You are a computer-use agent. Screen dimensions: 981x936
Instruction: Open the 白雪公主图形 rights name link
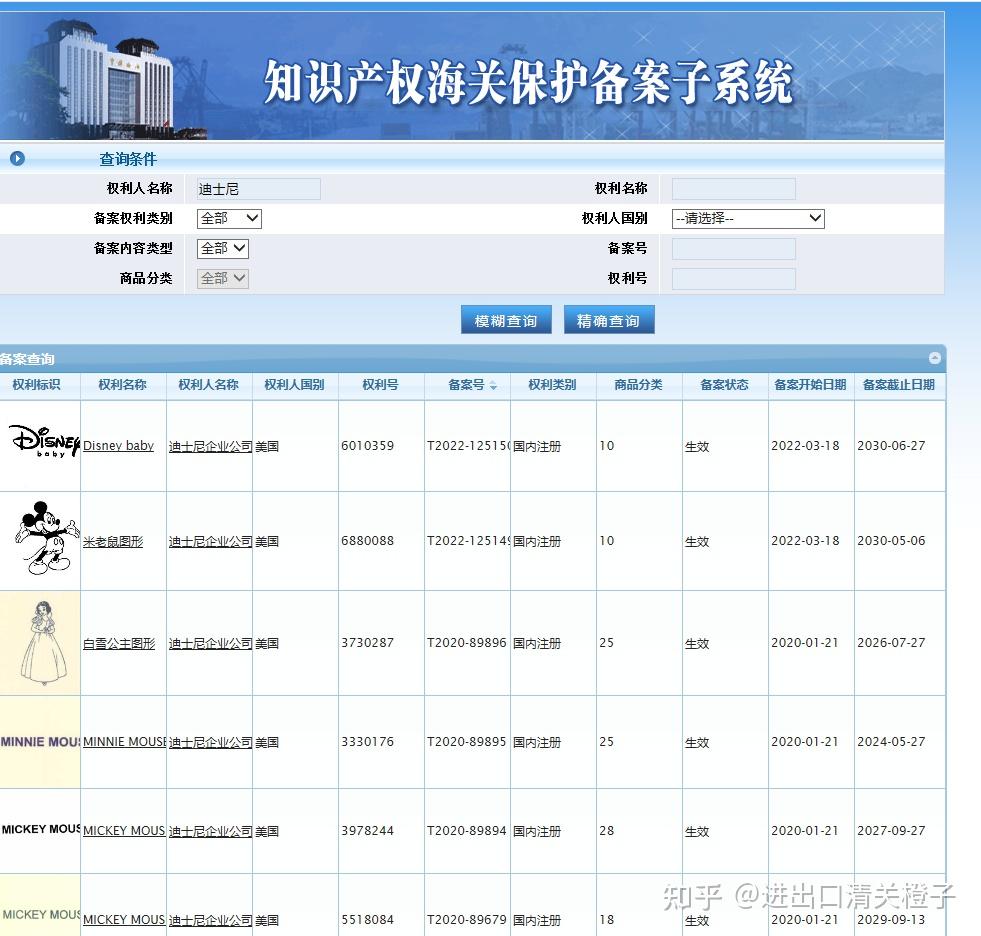click(x=119, y=643)
